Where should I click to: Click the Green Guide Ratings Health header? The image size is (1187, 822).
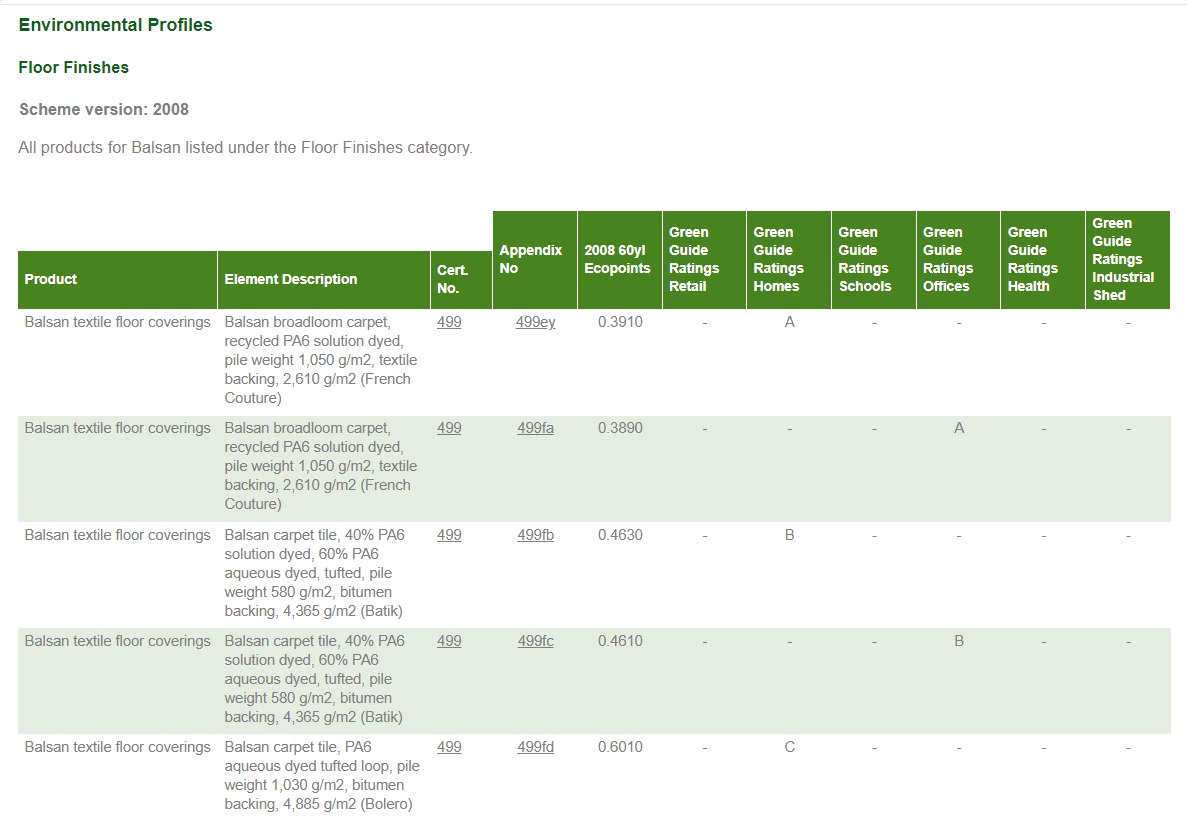(1043, 260)
